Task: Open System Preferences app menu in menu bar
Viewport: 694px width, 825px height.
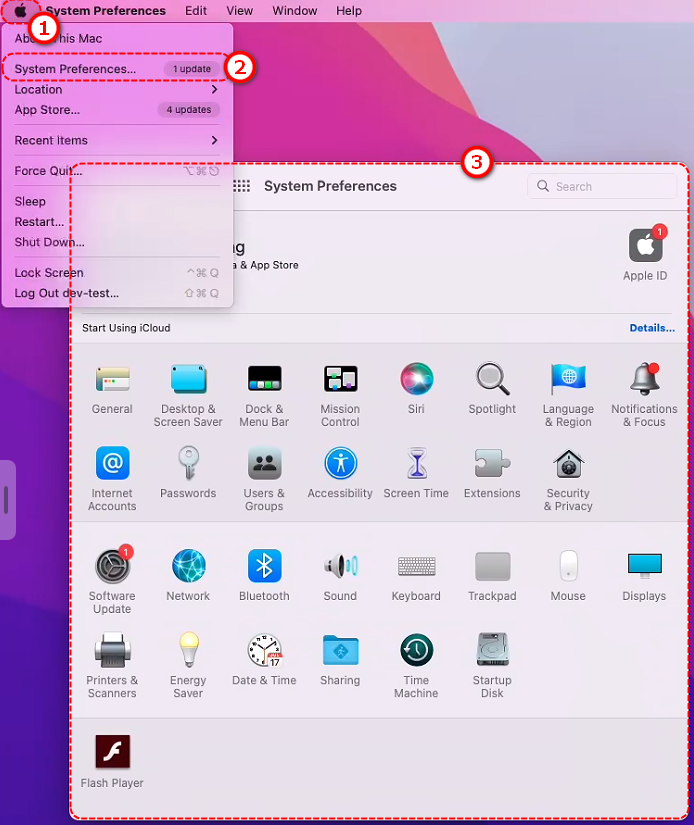Action: (106, 11)
